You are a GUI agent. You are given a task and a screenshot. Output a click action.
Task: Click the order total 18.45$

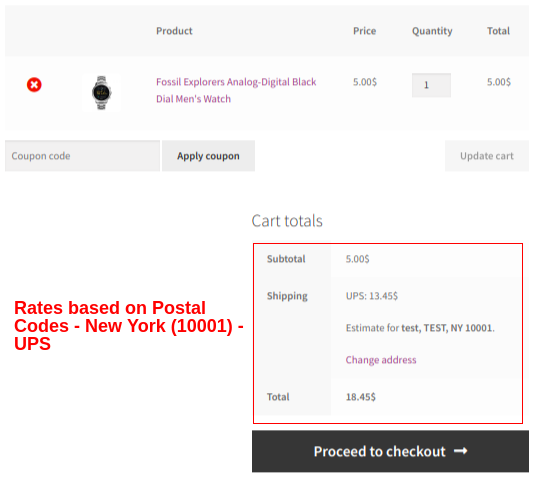[x=361, y=397]
